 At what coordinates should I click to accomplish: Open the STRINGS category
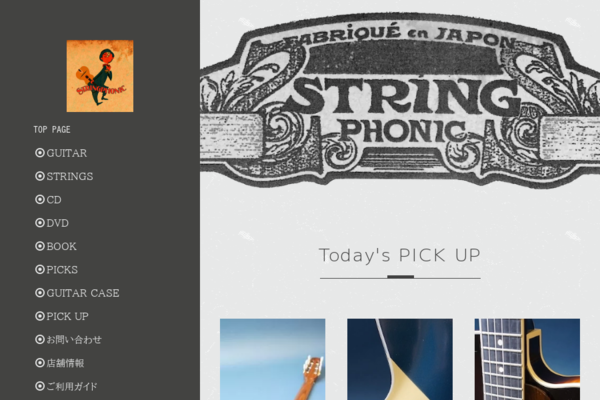70,176
